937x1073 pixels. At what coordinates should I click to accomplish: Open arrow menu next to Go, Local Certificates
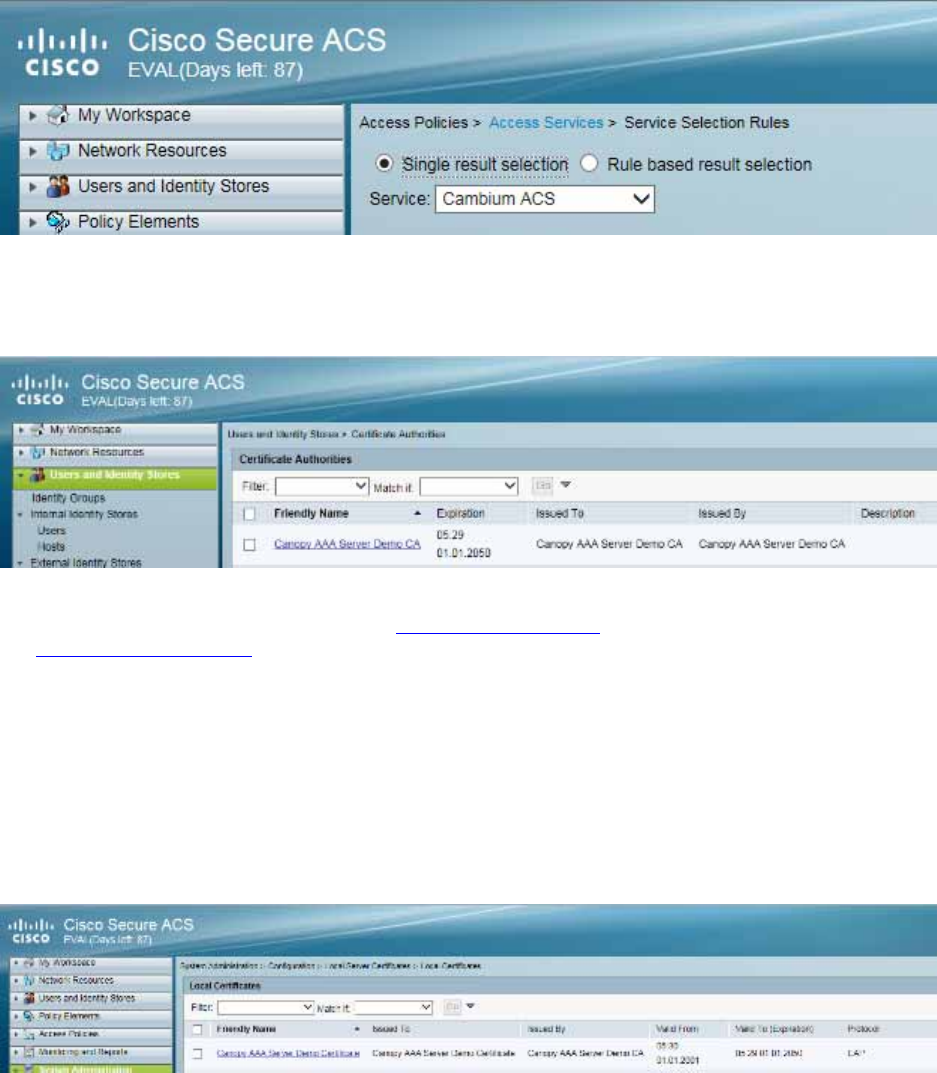point(470,1007)
